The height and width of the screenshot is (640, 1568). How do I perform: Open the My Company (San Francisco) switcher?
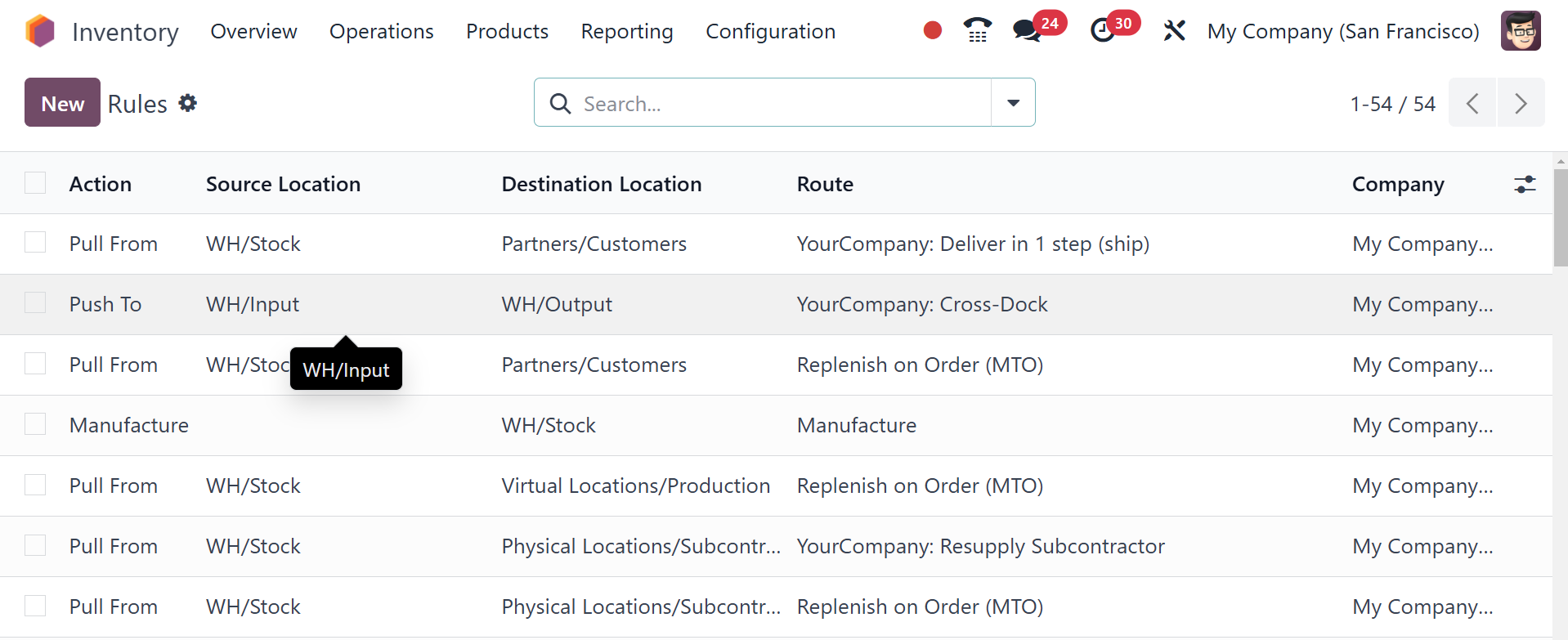(1342, 31)
